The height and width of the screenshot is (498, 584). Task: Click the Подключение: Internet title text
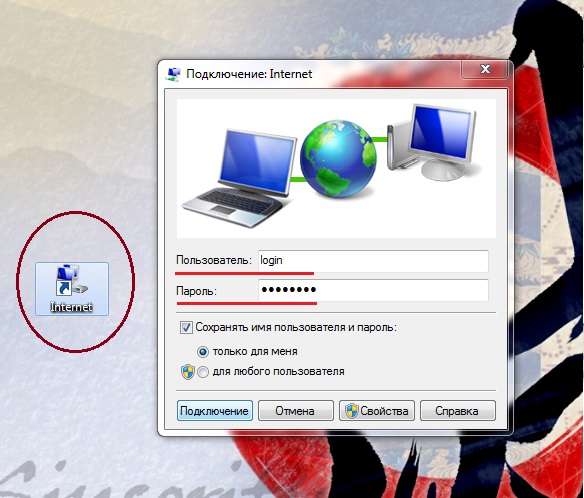249,74
